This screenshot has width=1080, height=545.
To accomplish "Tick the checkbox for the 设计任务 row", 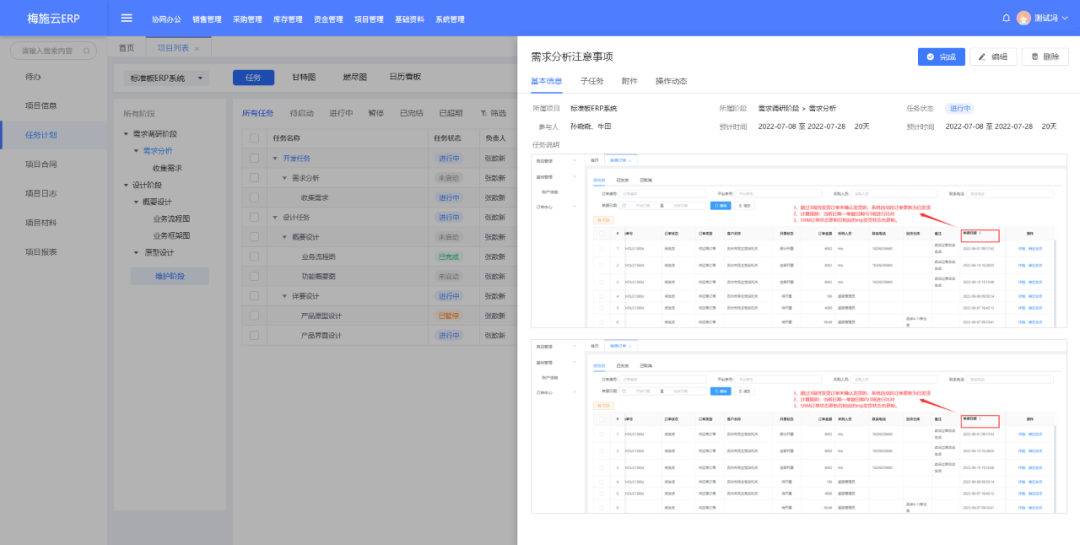I will click(x=254, y=217).
